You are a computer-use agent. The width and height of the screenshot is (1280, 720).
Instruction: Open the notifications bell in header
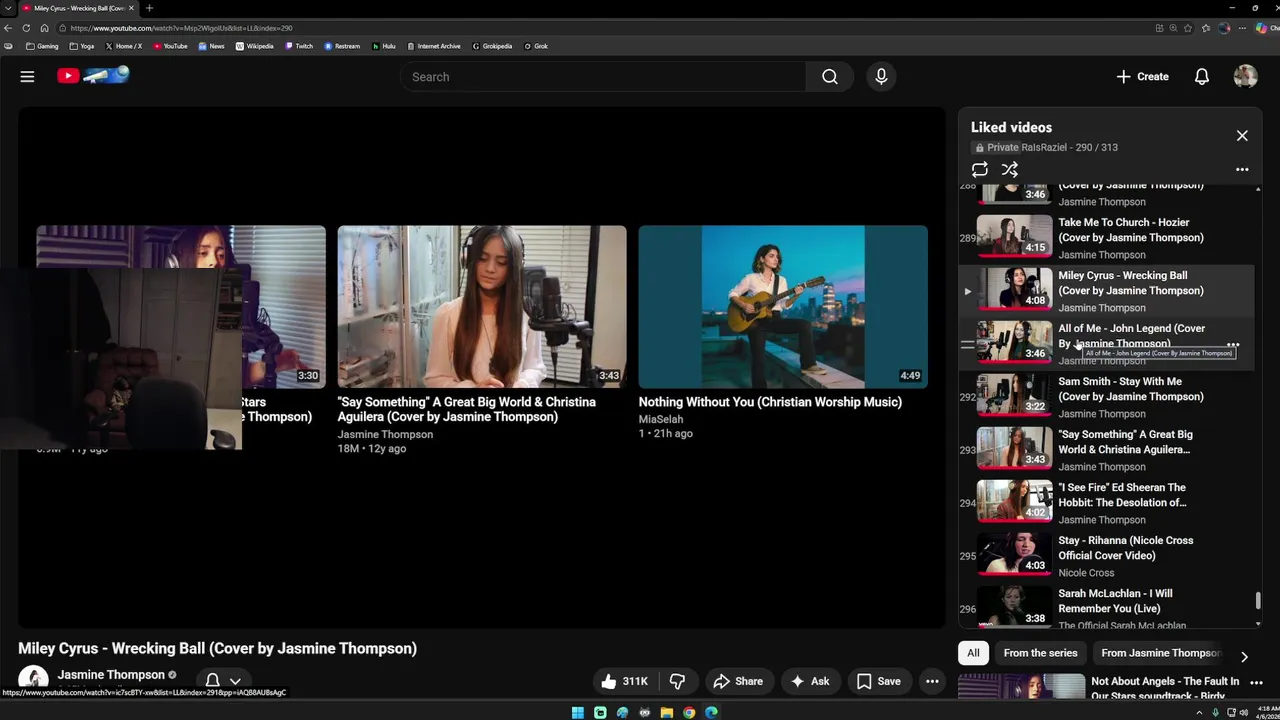point(1202,77)
